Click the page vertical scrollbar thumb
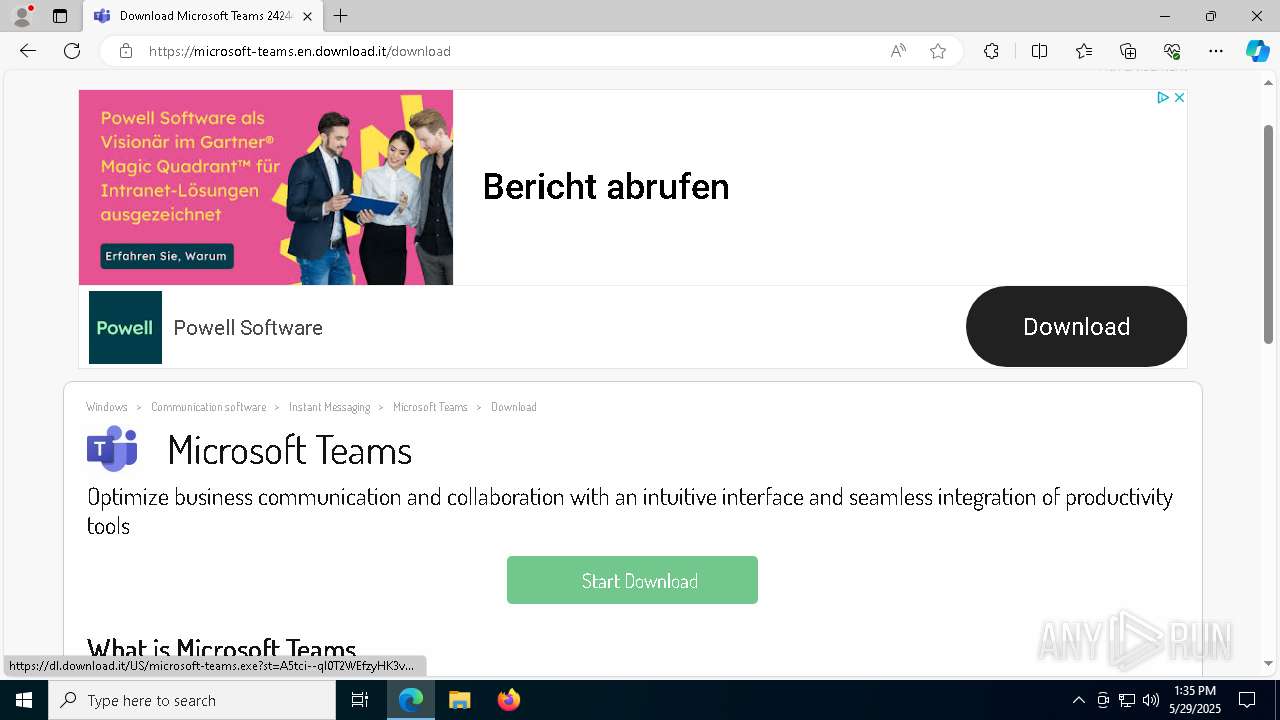 coord(1268,235)
